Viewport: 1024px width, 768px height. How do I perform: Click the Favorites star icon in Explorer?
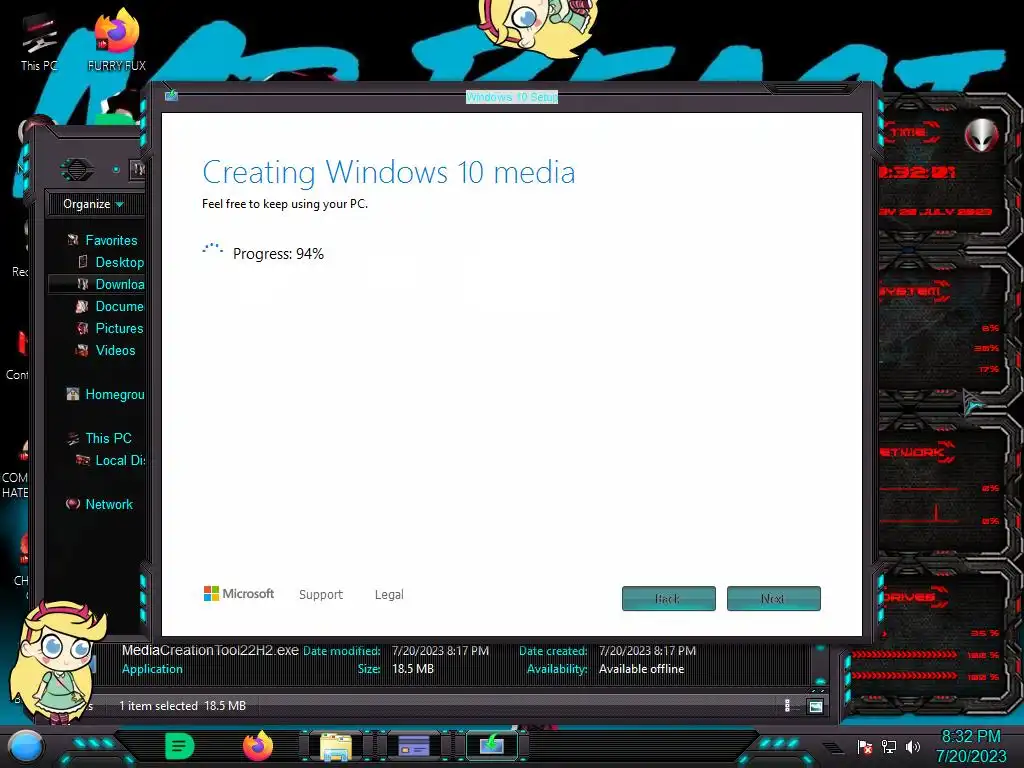click(x=73, y=240)
